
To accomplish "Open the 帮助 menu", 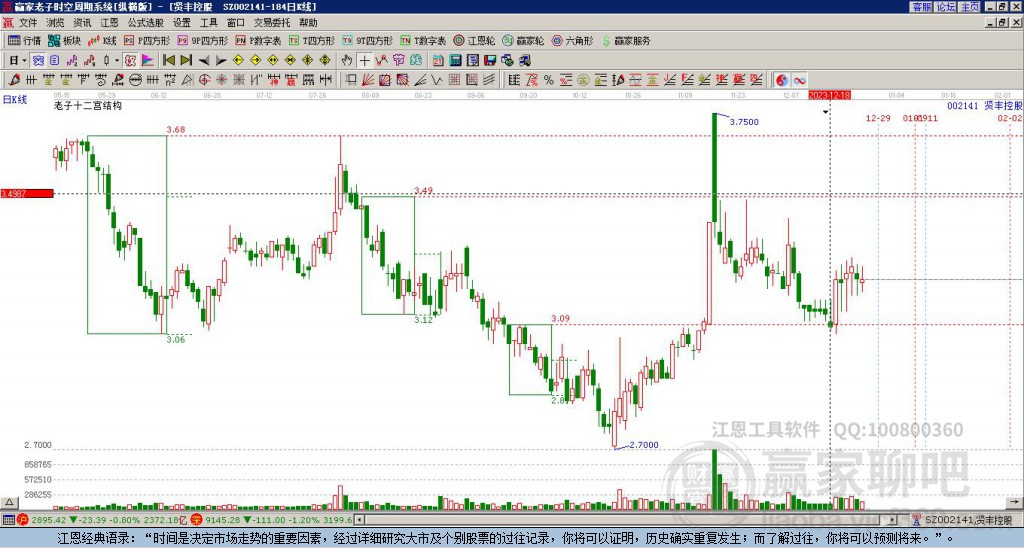I will (x=308, y=23).
